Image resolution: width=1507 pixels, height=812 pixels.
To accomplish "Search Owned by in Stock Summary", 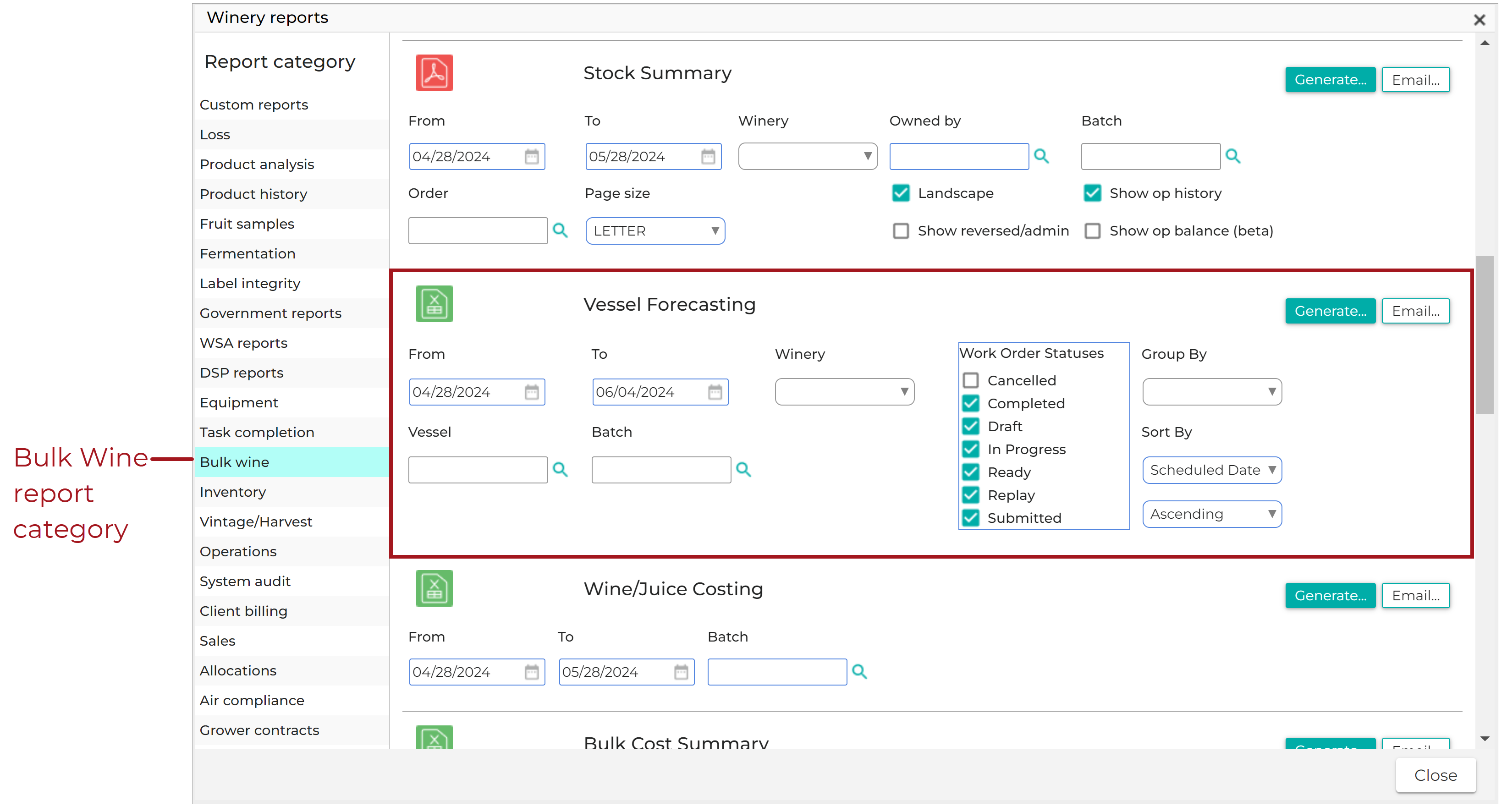I will pos(1041,156).
